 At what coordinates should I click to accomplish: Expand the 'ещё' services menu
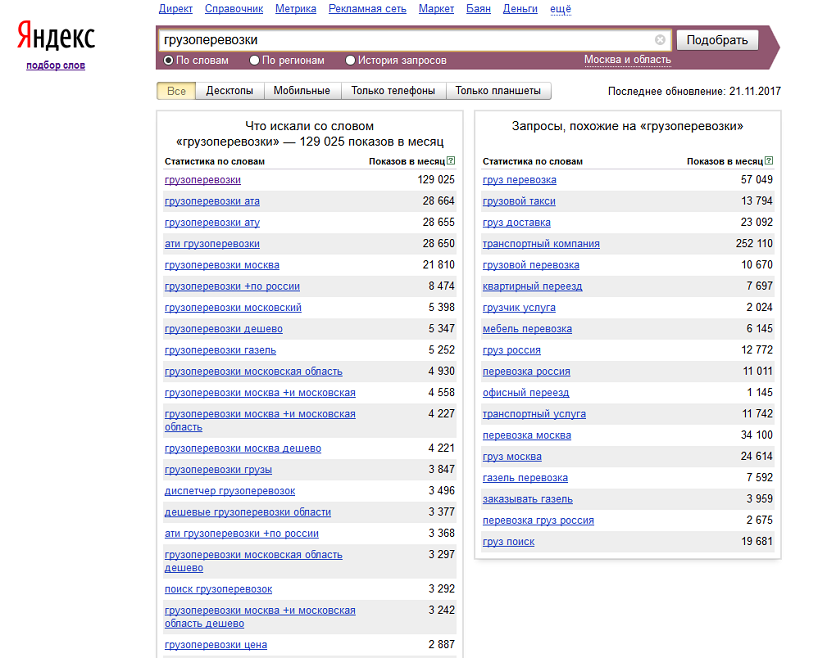click(560, 9)
